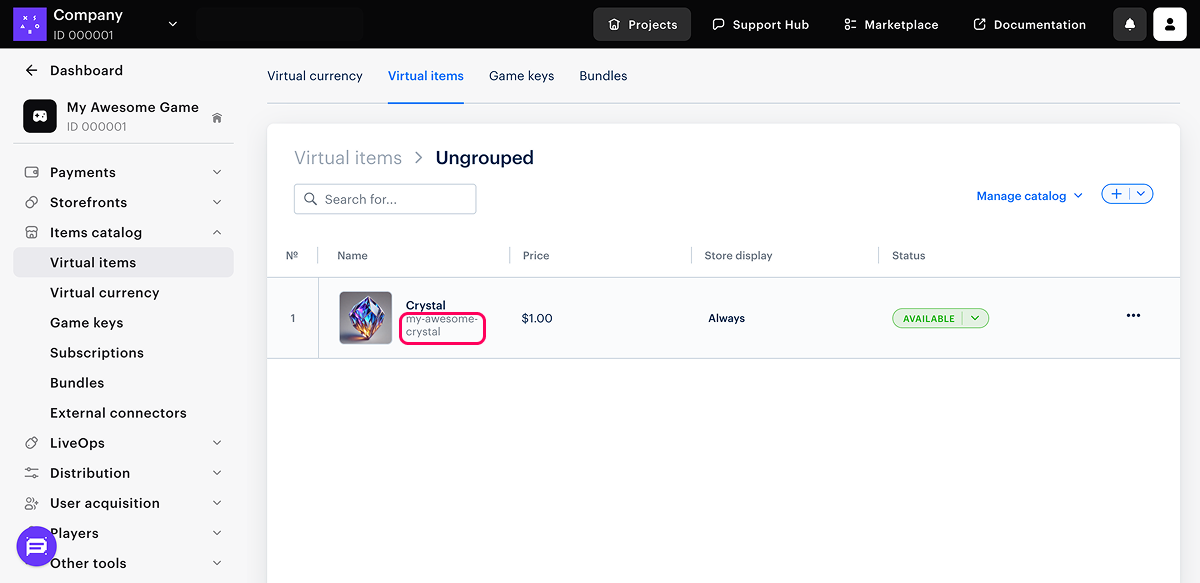Switch to the Game keys tab
Viewport: 1200px width, 583px height.
(521, 76)
